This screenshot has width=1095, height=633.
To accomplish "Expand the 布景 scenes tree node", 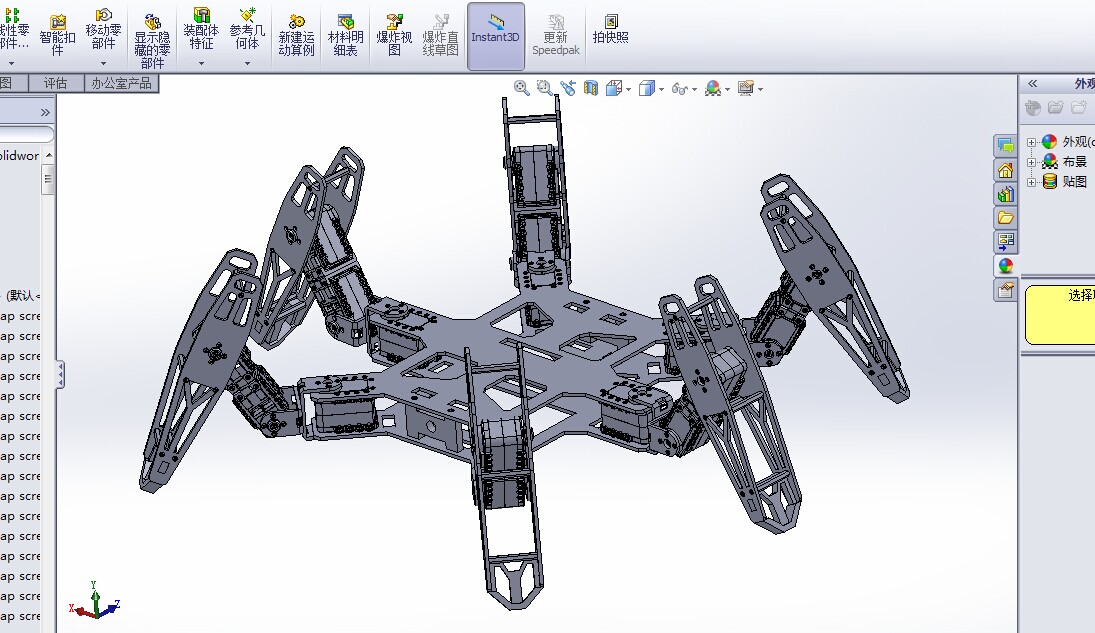I will tap(1031, 162).
